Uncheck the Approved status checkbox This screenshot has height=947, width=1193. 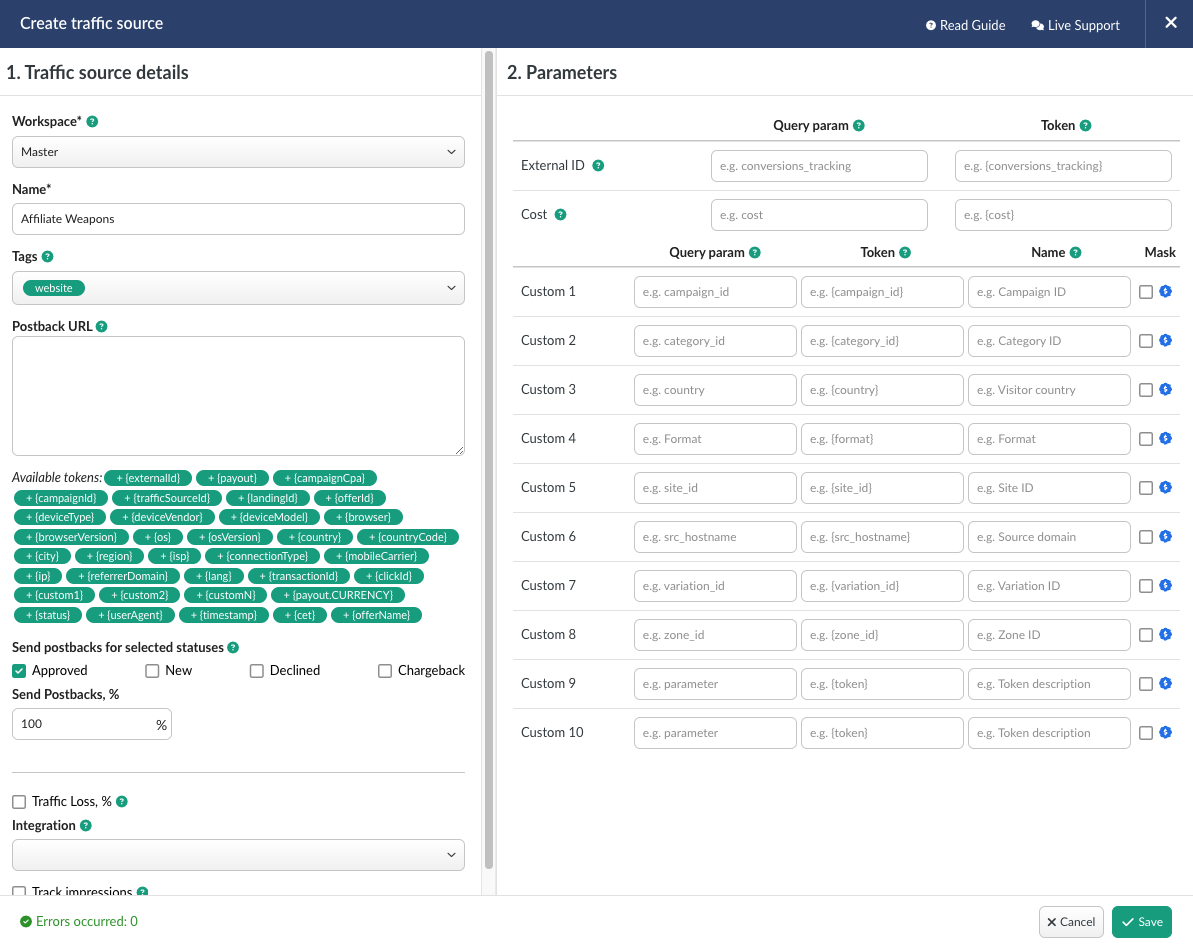tap(19, 671)
